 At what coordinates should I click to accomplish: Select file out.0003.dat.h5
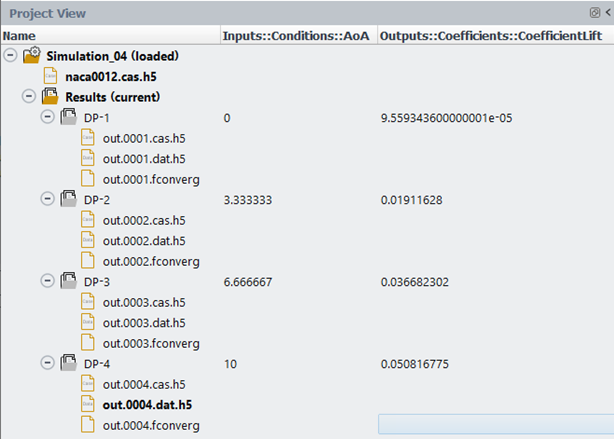coord(144,323)
